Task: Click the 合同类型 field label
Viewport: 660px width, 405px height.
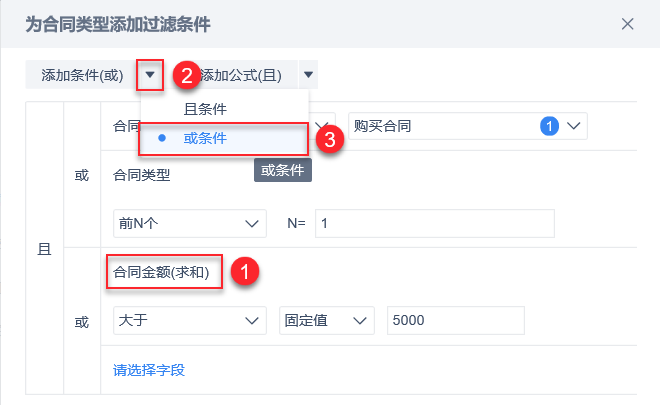Action: point(143,175)
